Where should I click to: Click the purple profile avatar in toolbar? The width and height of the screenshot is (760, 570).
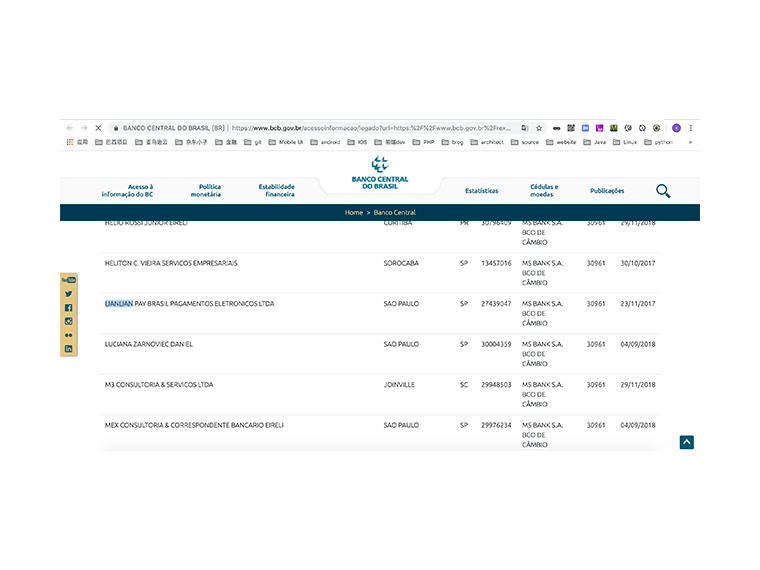tap(677, 128)
